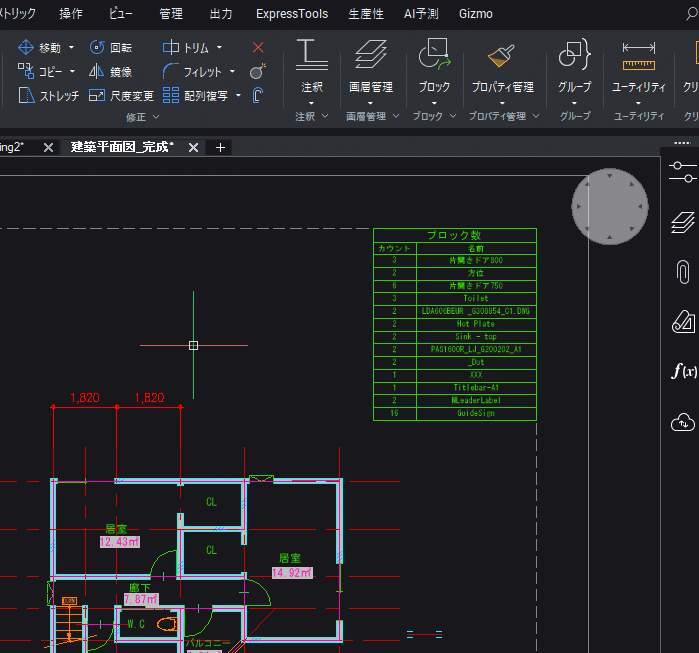
Task: Open the f(x) parameters panel
Action: click(x=684, y=371)
